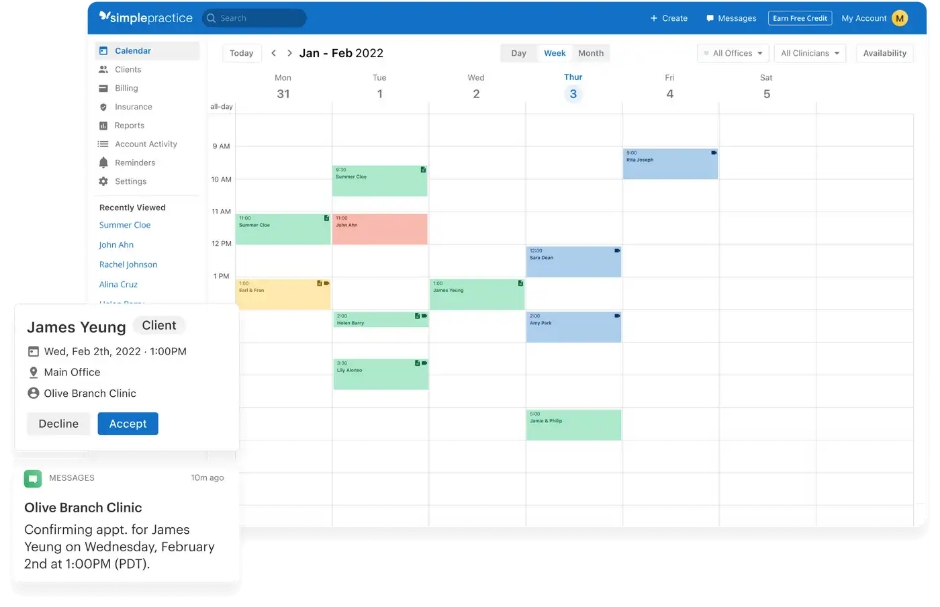
Task: Click the Reports chart icon
Action: [x=103, y=126]
